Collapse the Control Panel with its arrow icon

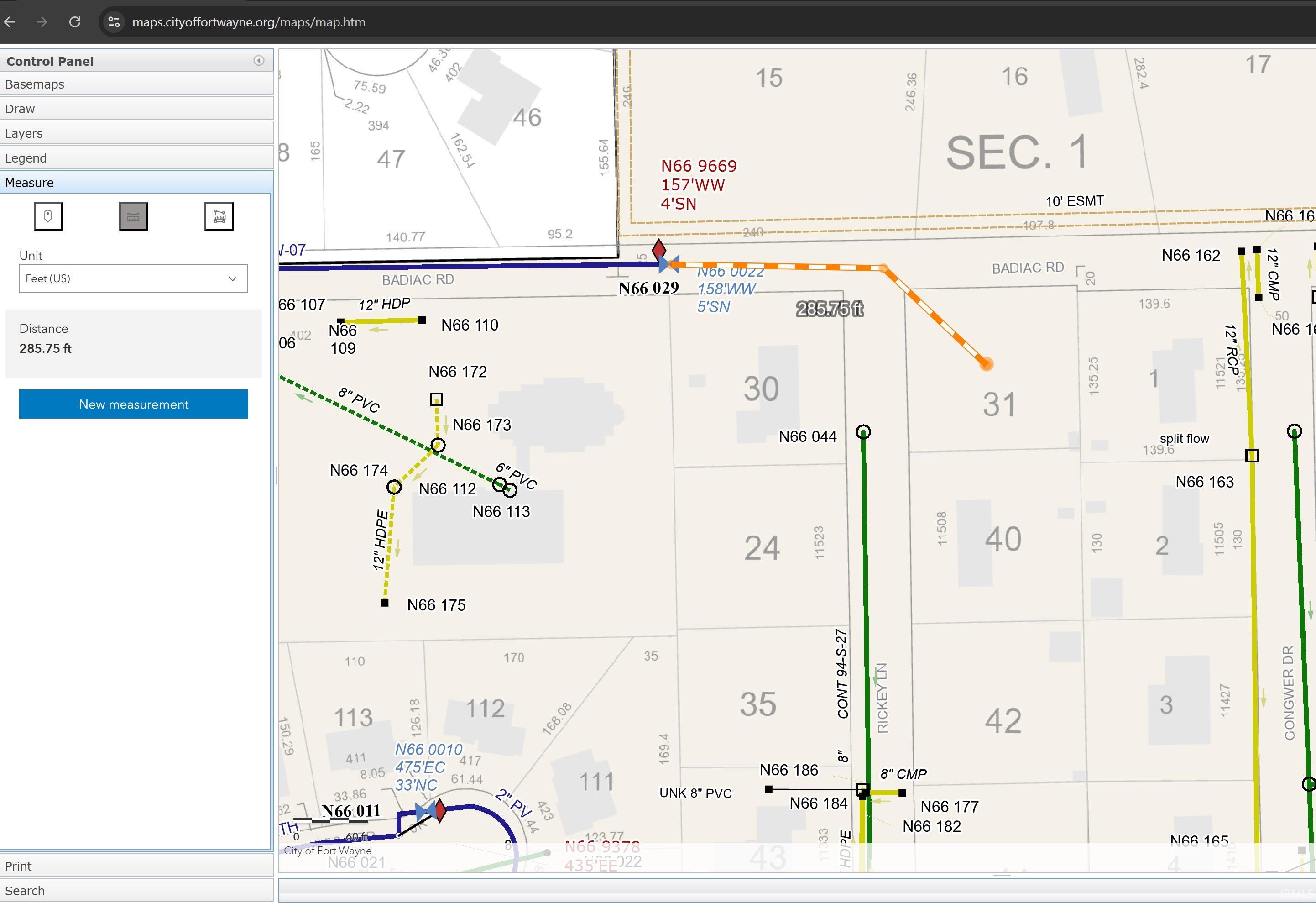(259, 61)
